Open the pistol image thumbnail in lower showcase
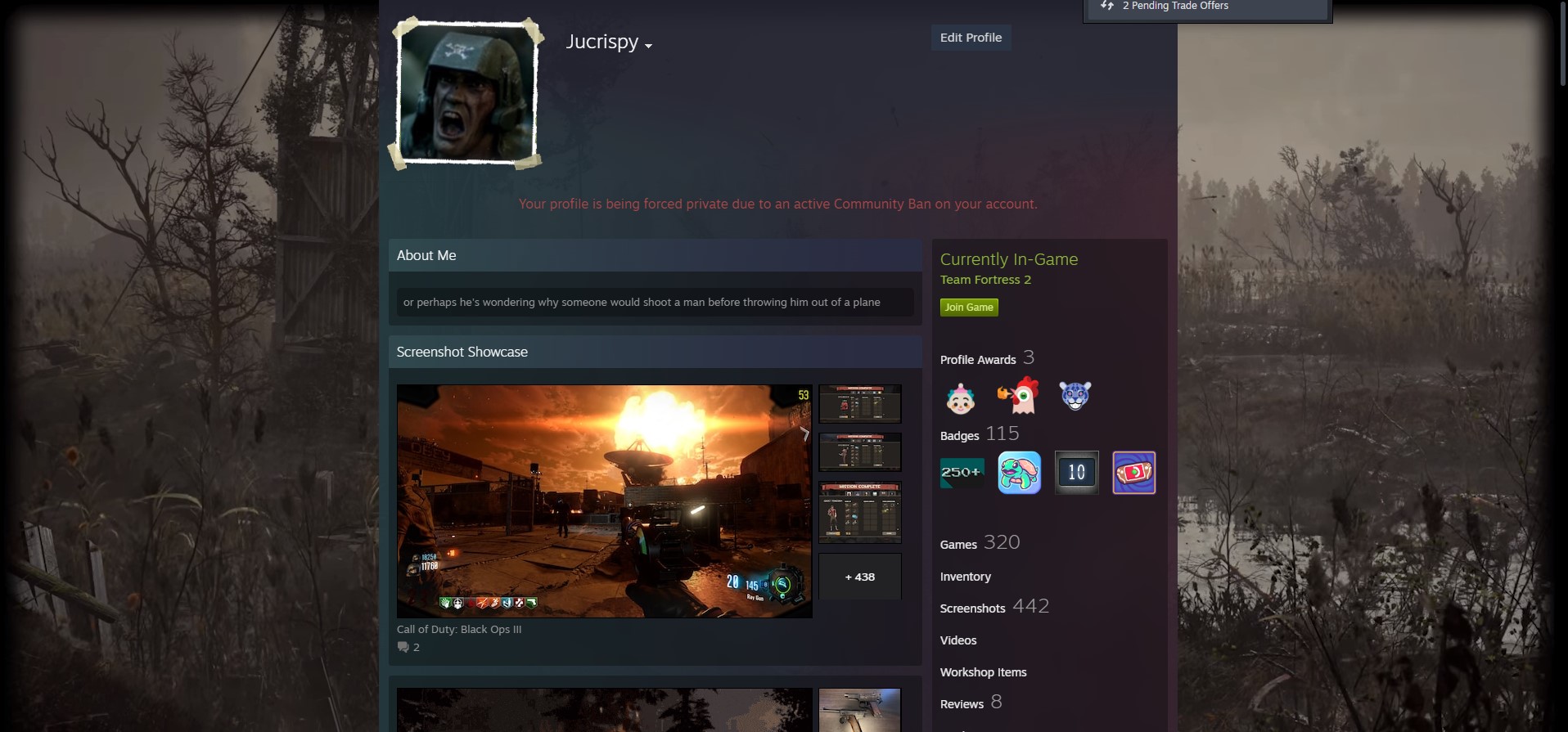The image size is (1568, 732). click(860, 710)
